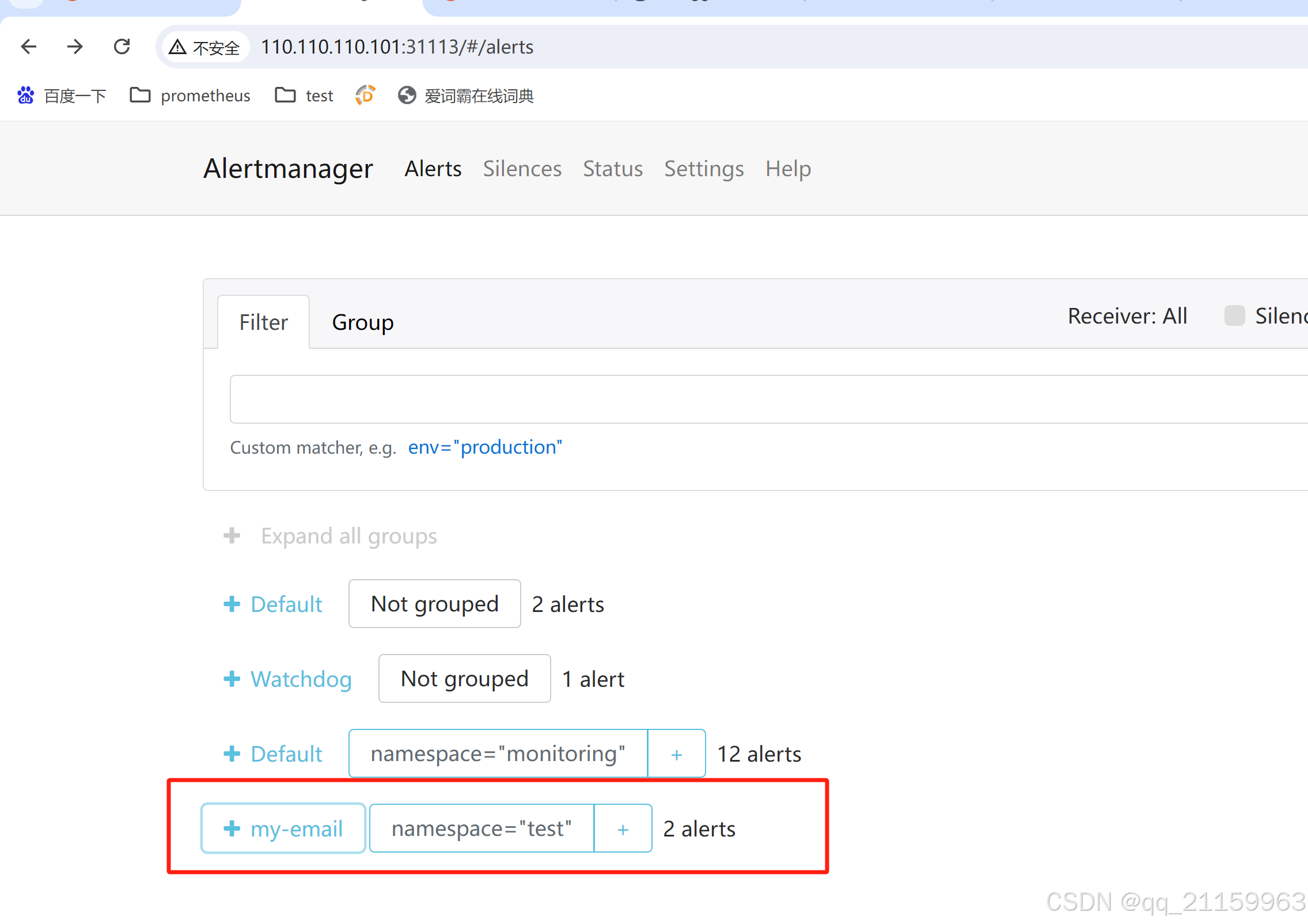The height and width of the screenshot is (924, 1308).
Task: Click the env="production" example matcher
Action: pyautogui.click(x=485, y=447)
